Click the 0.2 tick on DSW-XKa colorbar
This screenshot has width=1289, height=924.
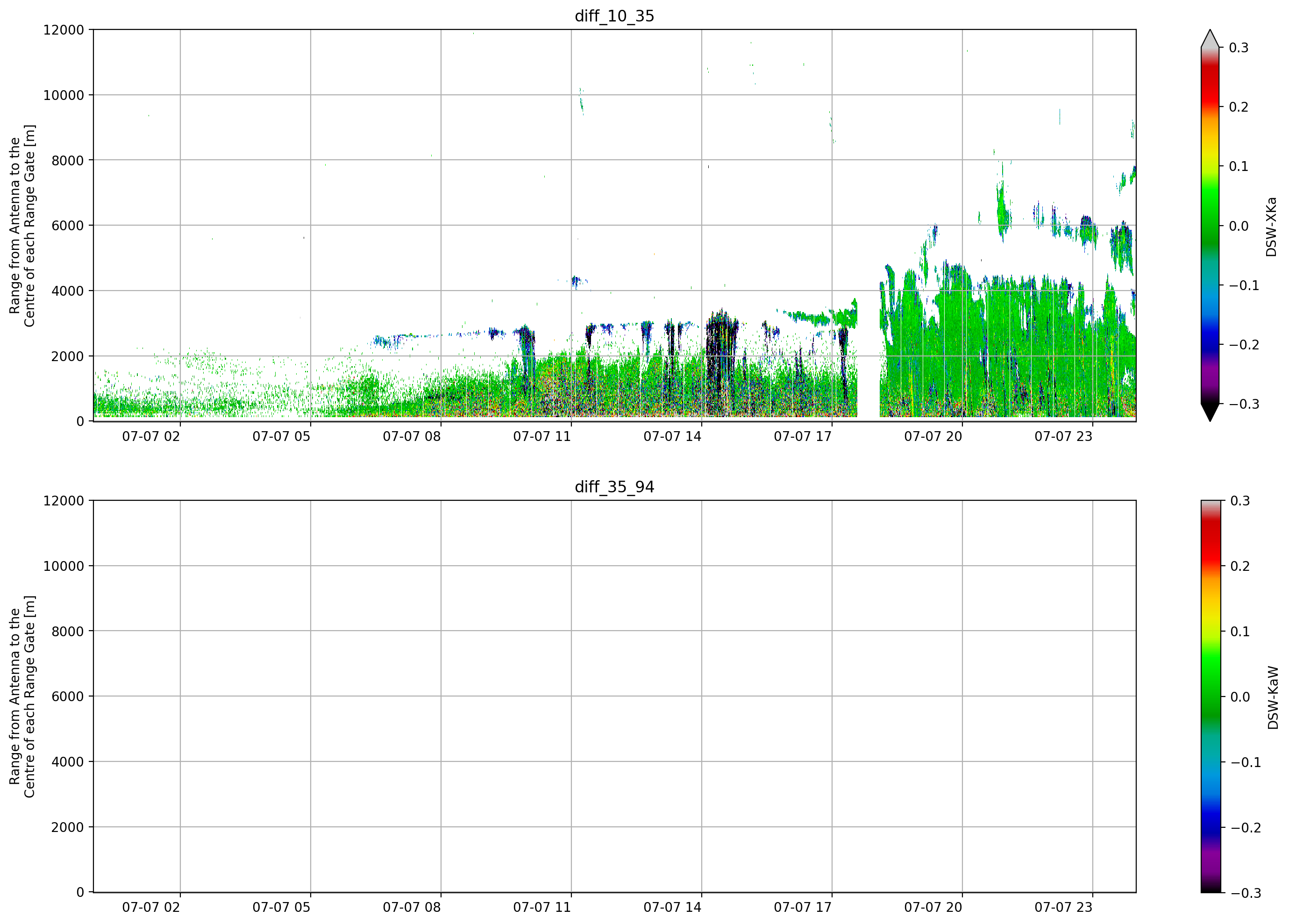pyautogui.click(x=1239, y=107)
